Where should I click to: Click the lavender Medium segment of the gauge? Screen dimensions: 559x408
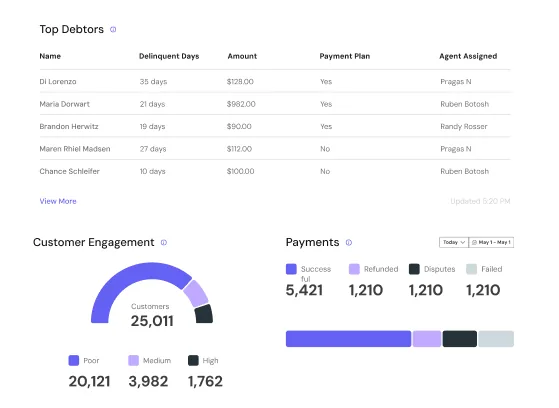point(196,294)
